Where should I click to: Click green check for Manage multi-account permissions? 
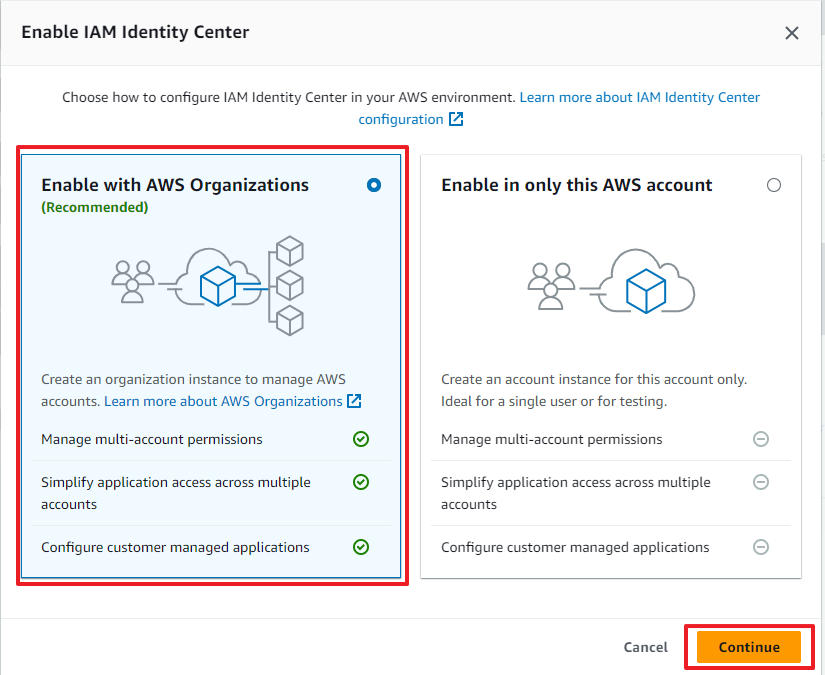(361, 439)
